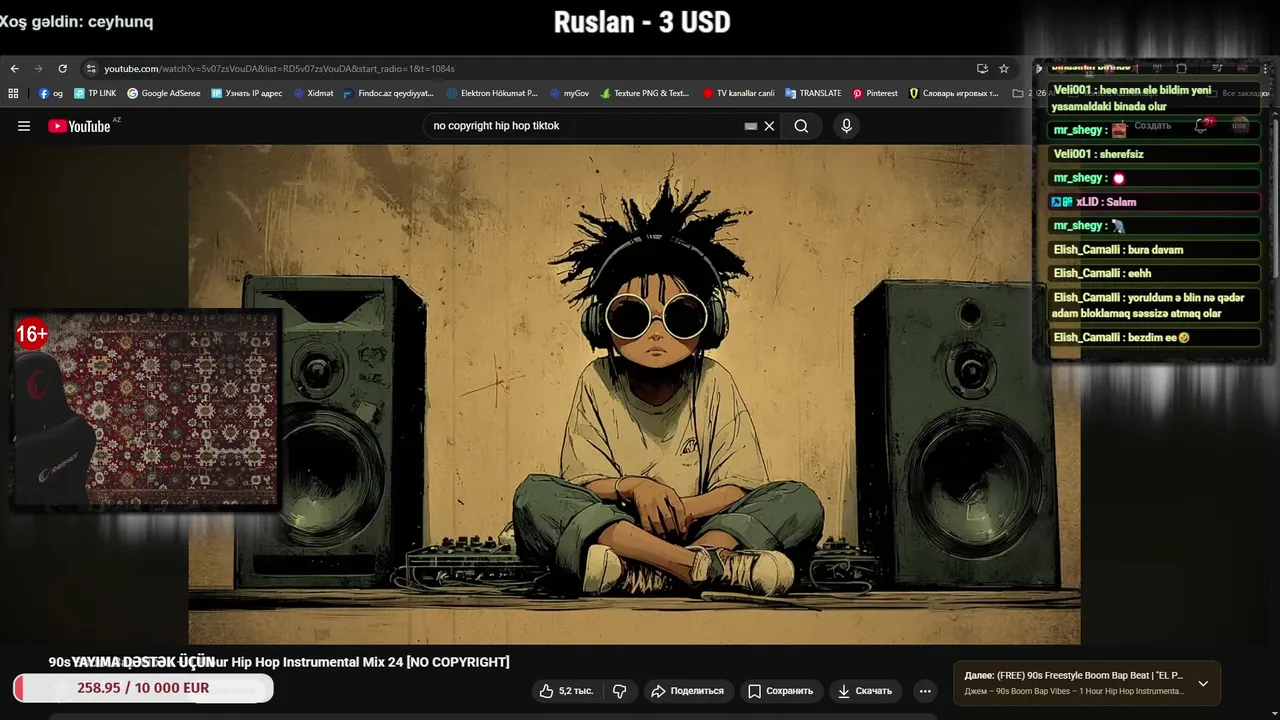Click the YAYIMA DƏSTƏK ÜÇÜN label
This screenshot has height=720, width=1280.
[x=143, y=662]
